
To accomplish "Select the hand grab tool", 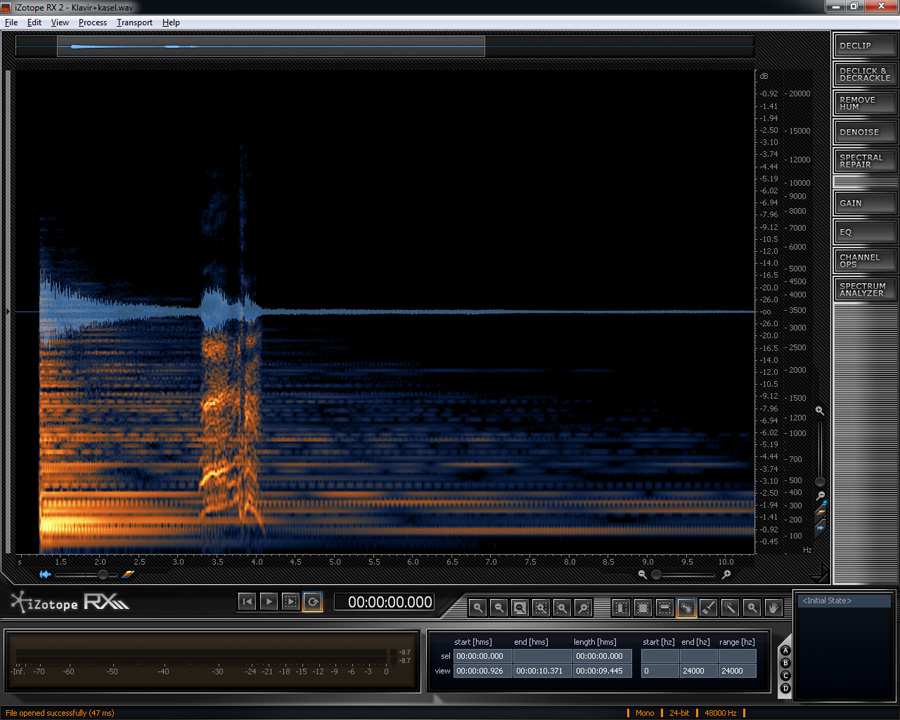I will tap(773, 607).
